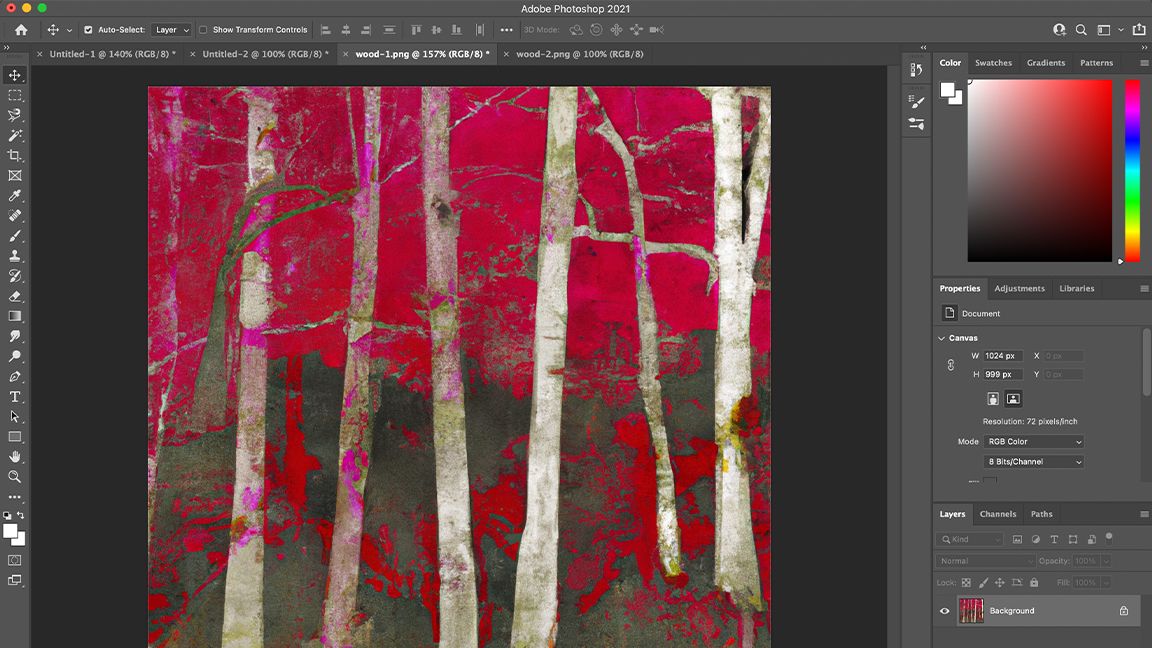
Task: Pick the Eraser tool
Action: 14,296
